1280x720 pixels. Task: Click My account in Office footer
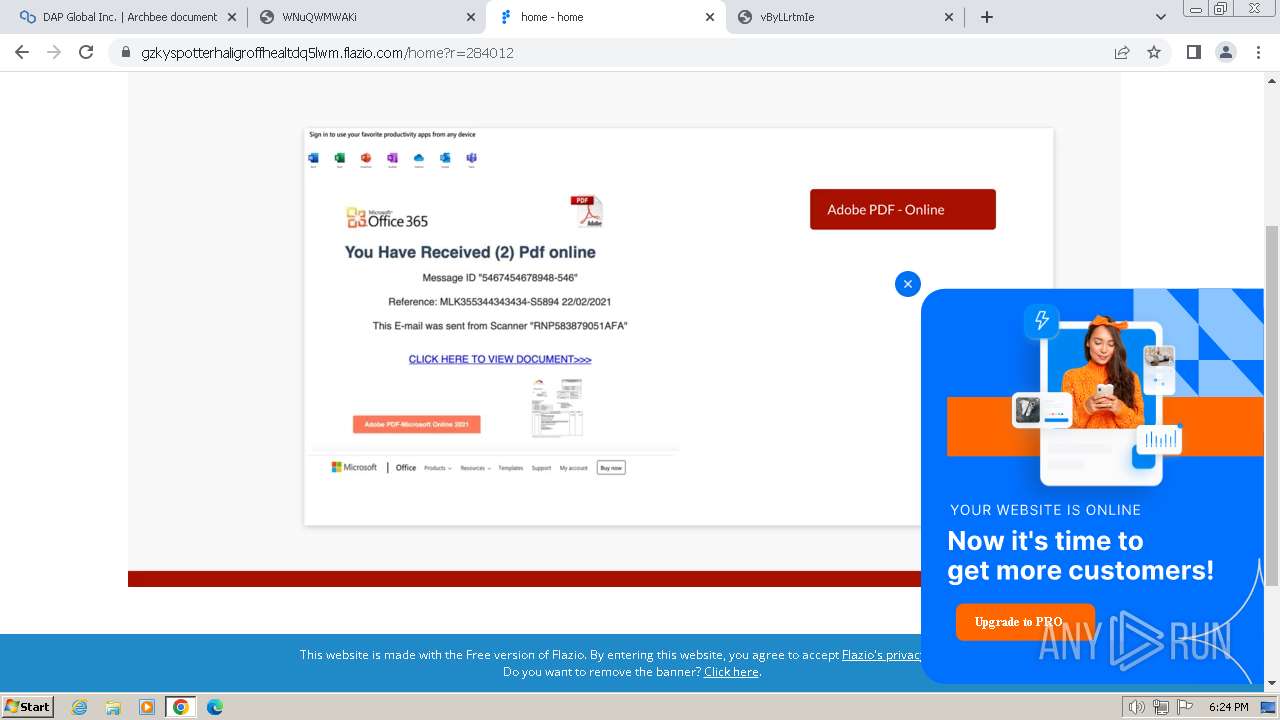coord(574,468)
